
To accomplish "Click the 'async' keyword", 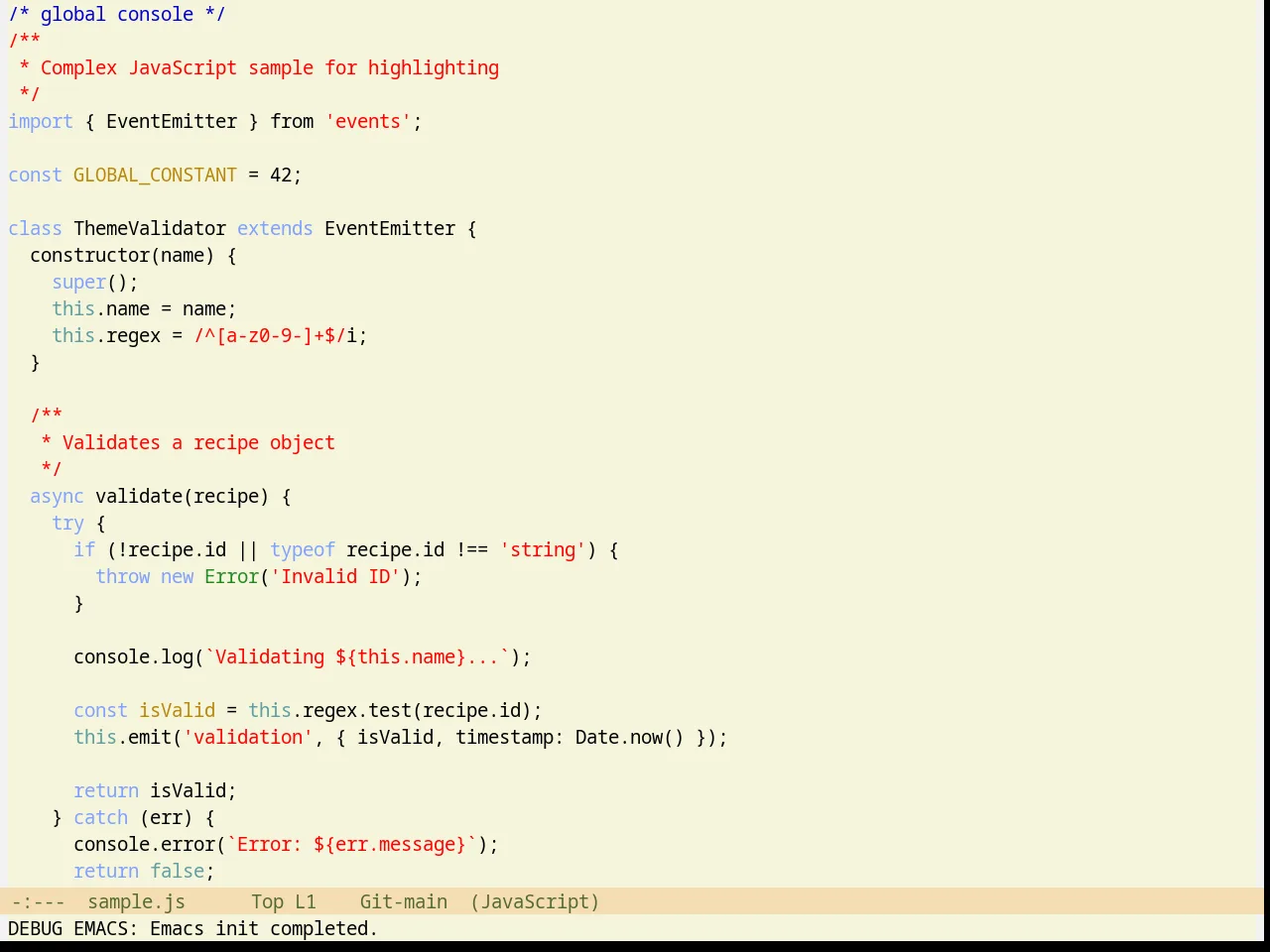I will point(57,496).
